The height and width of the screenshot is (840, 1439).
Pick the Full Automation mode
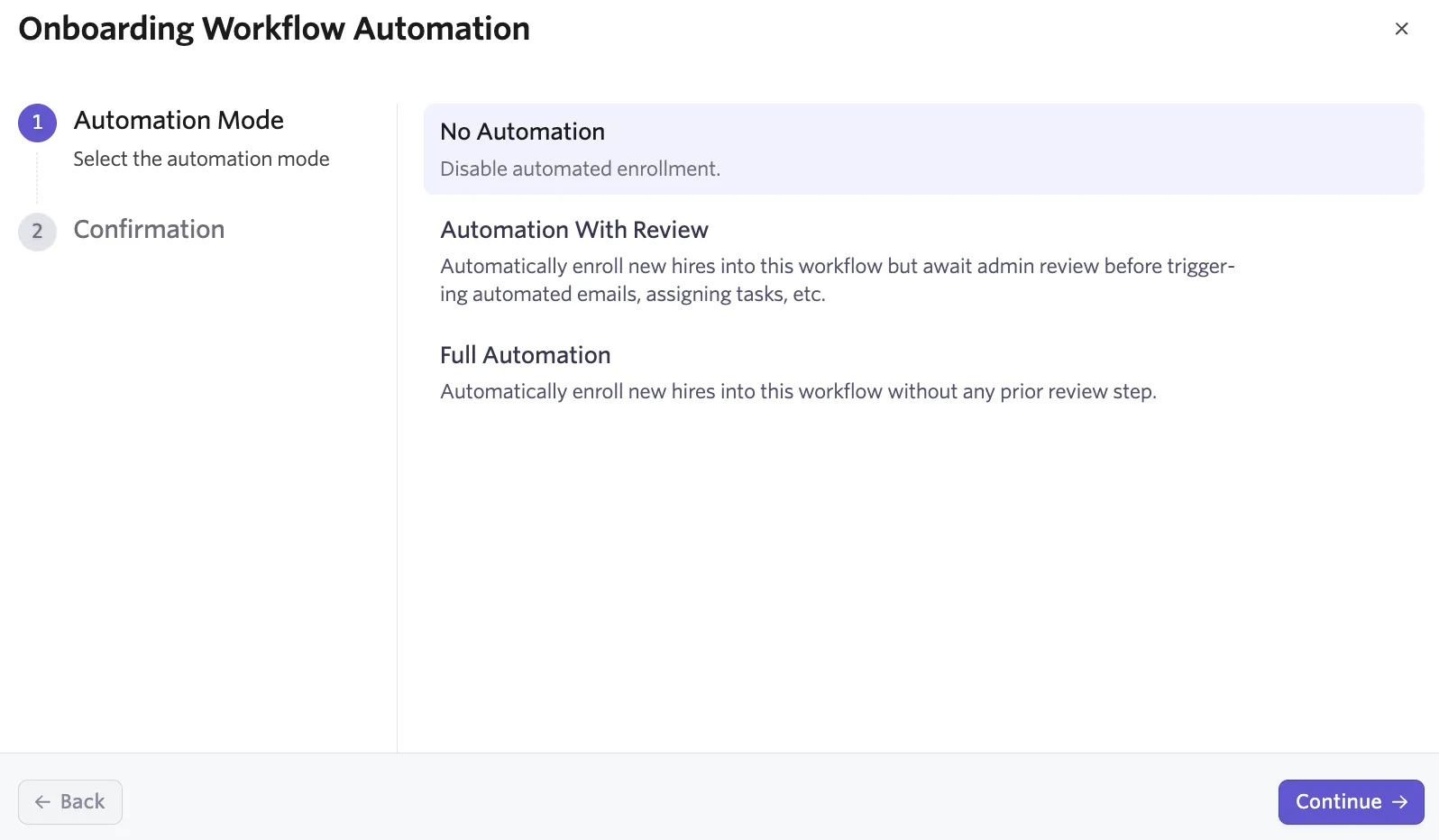[x=923, y=372]
